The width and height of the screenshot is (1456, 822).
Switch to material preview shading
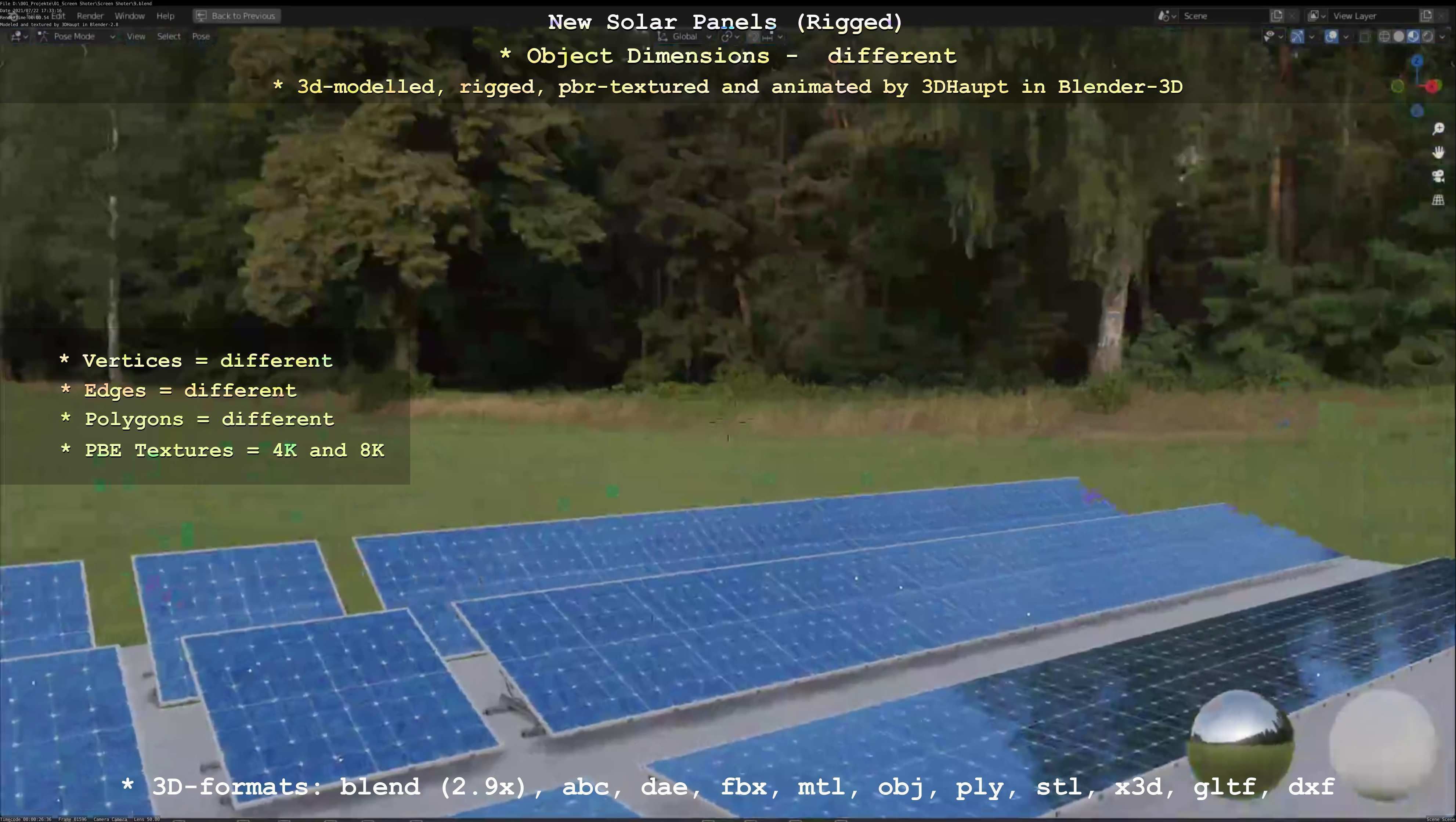pos(1413,37)
